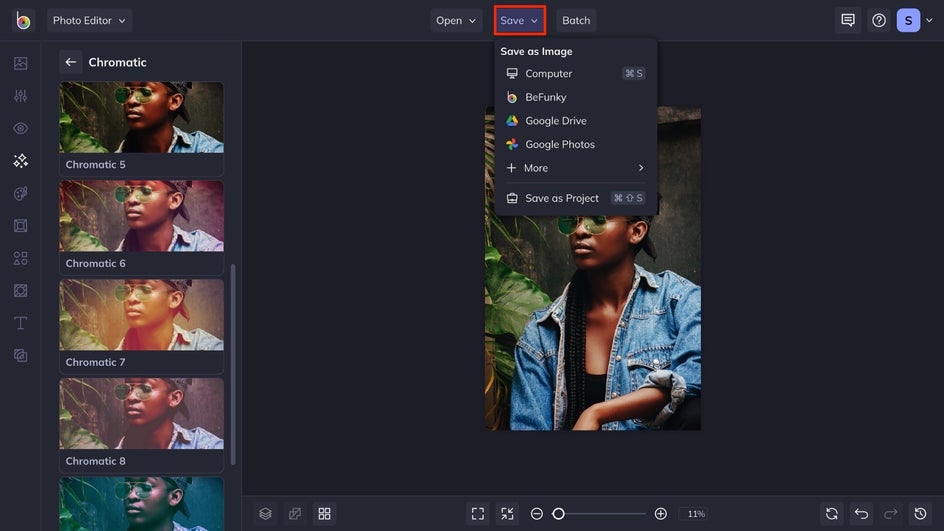Click the Save as Image heading
The width and height of the screenshot is (944, 531).
536,51
